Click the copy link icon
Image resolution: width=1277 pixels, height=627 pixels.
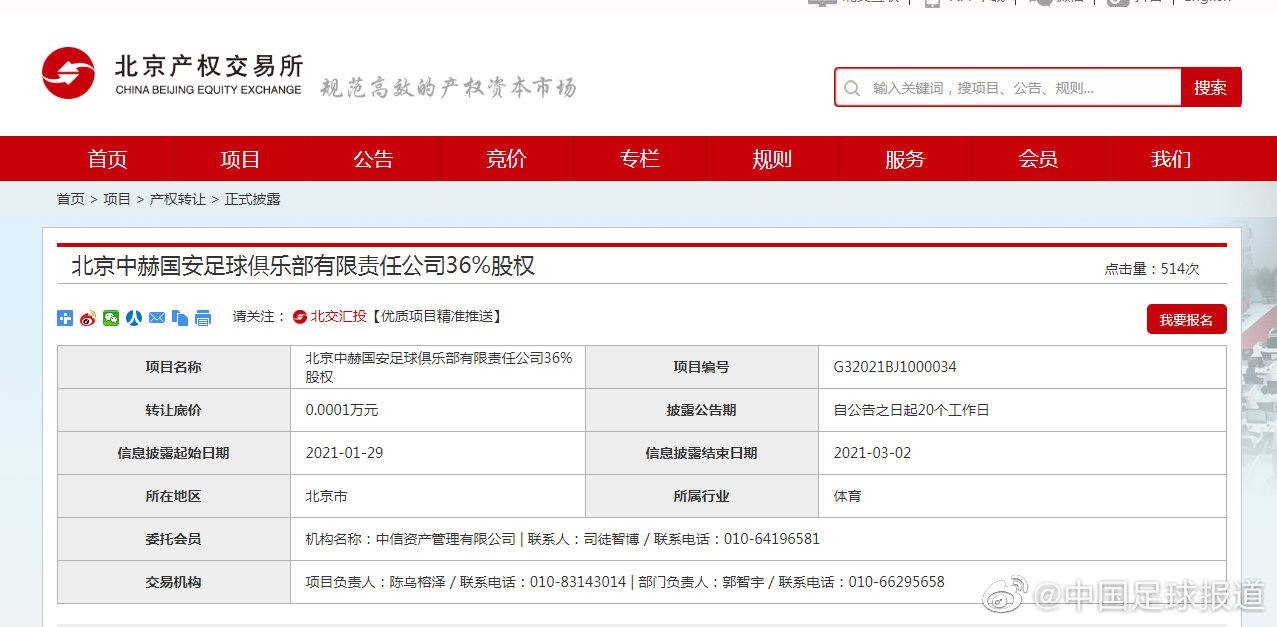coord(180,318)
